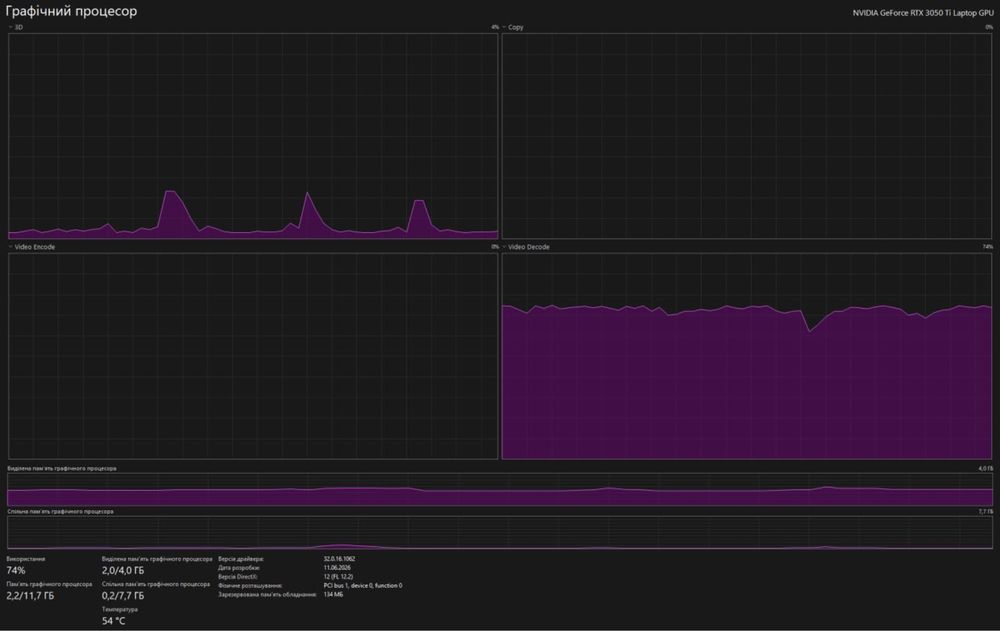Click driver version 32.0.16.1062
This screenshot has height=631, width=1000.
[339, 559]
